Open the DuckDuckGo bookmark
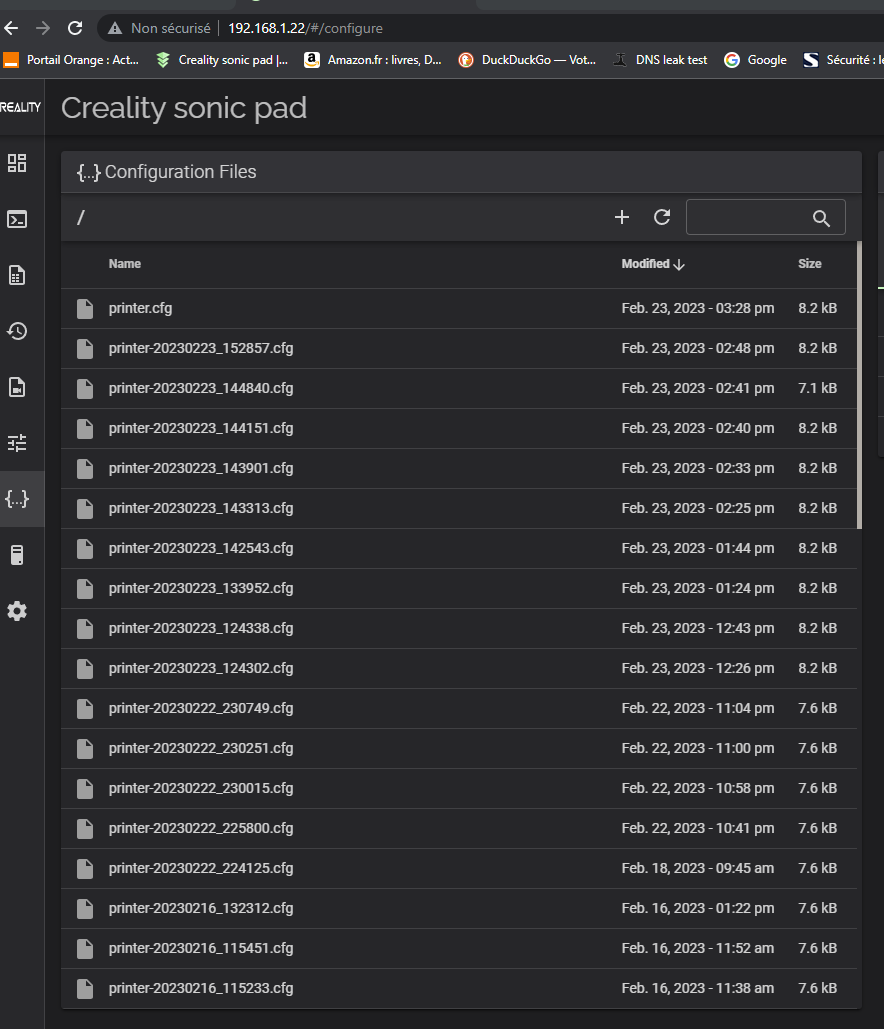This screenshot has width=884, height=1029. (x=528, y=60)
